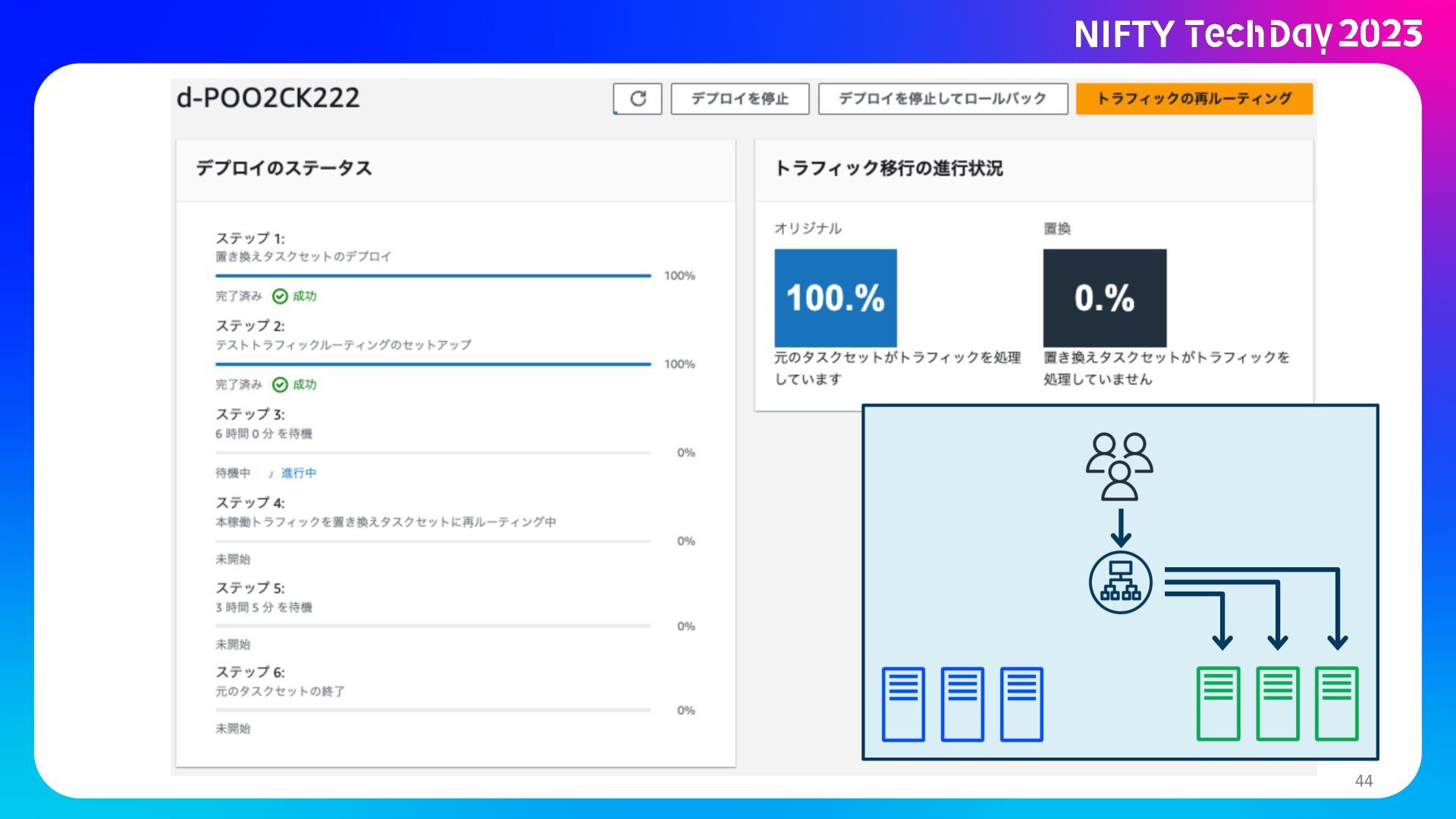Click the leftmost green server icon
1456x819 pixels.
click(1218, 704)
